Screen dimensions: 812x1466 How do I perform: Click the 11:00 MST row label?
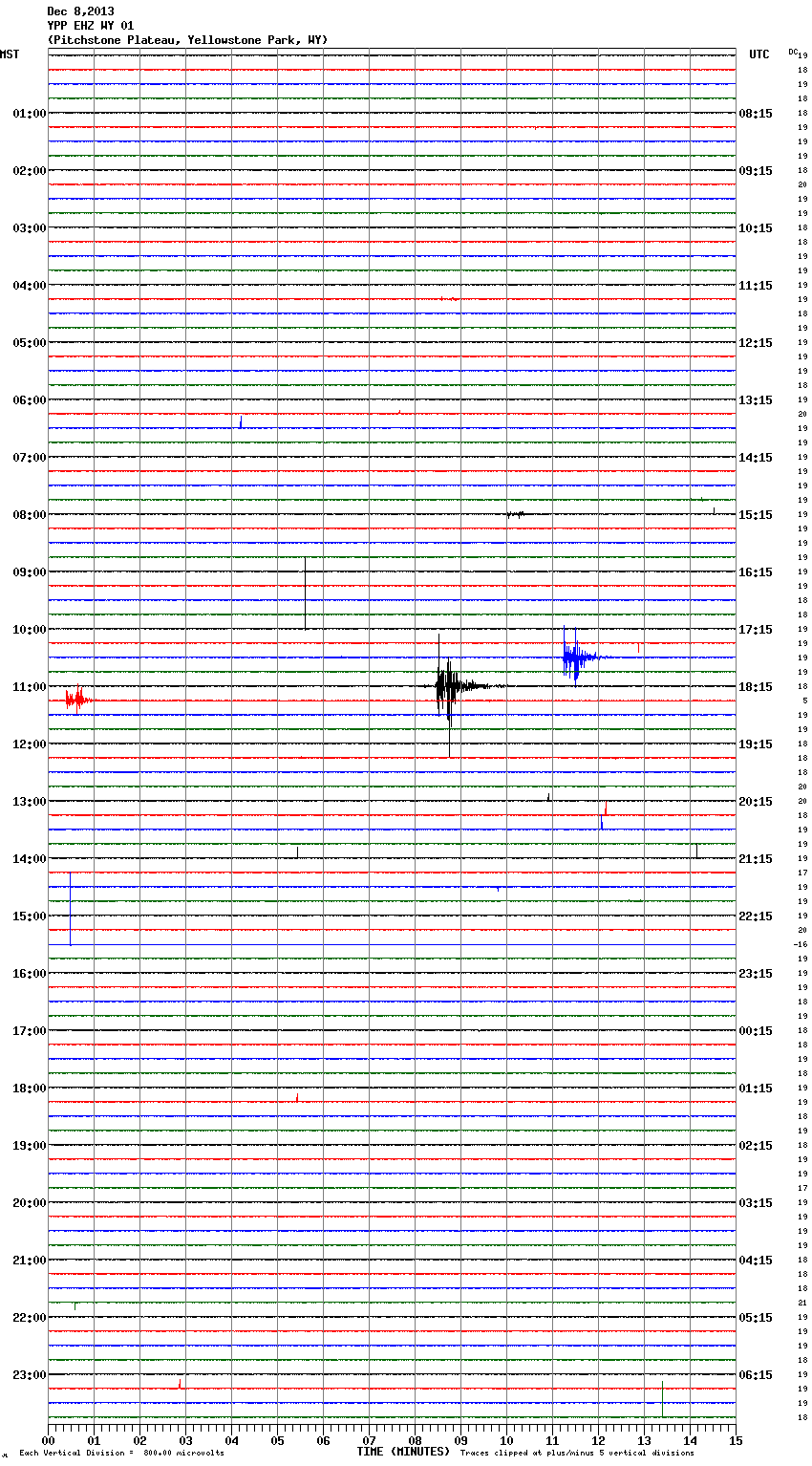pos(30,687)
